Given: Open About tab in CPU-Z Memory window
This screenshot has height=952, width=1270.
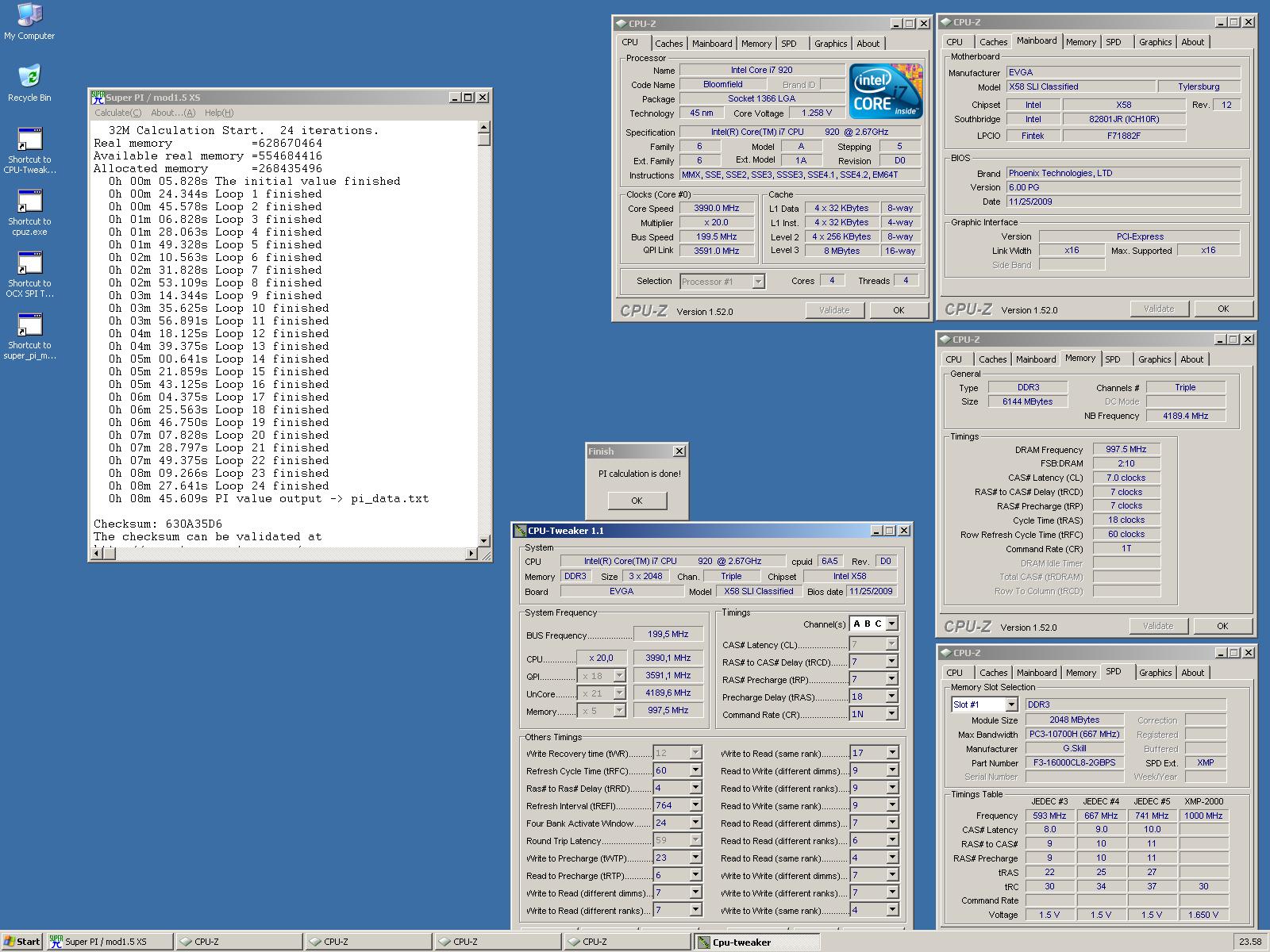Looking at the screenshot, I should point(1191,359).
